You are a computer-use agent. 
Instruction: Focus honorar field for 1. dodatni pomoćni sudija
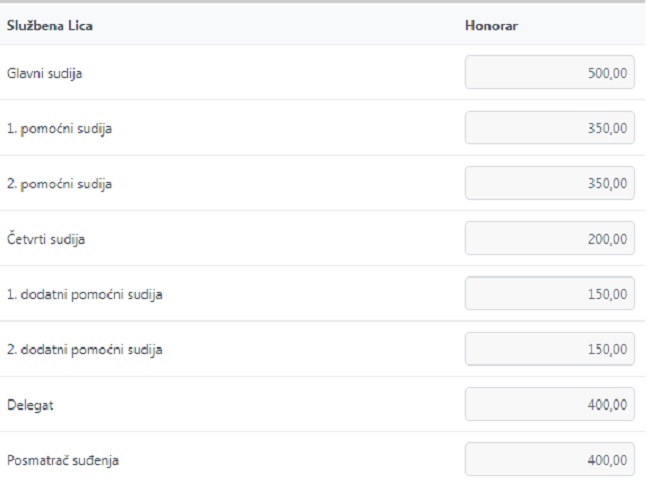click(549, 294)
